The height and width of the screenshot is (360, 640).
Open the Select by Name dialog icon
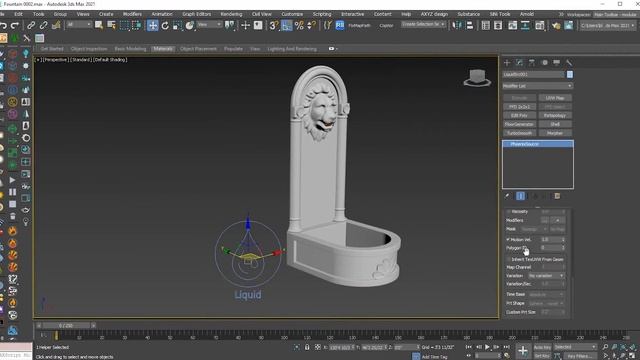[111, 25]
